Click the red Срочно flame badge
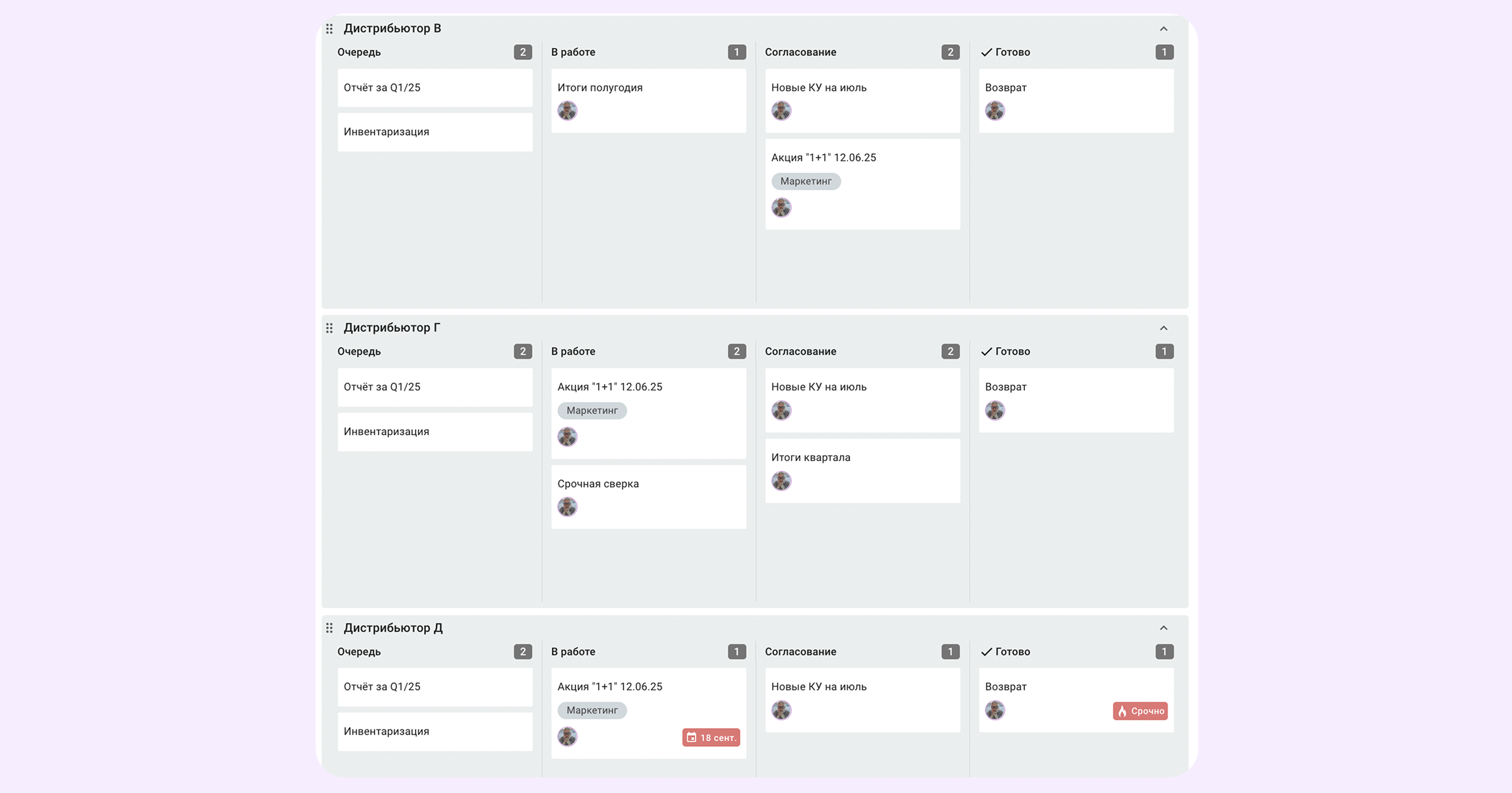 click(1140, 711)
